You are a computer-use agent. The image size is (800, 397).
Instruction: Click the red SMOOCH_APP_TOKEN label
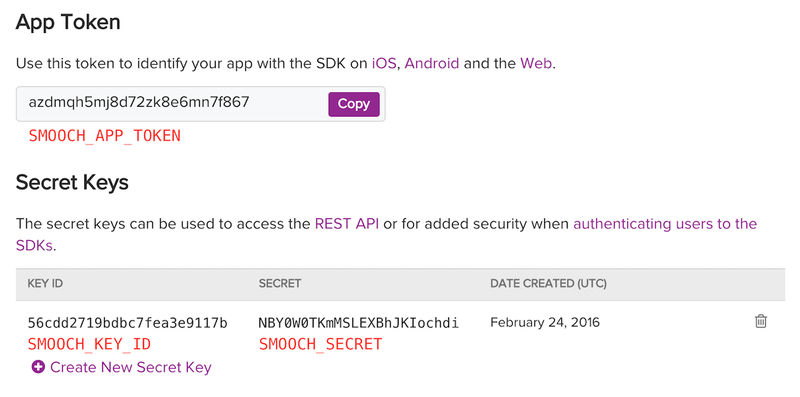pyautogui.click(x=105, y=136)
